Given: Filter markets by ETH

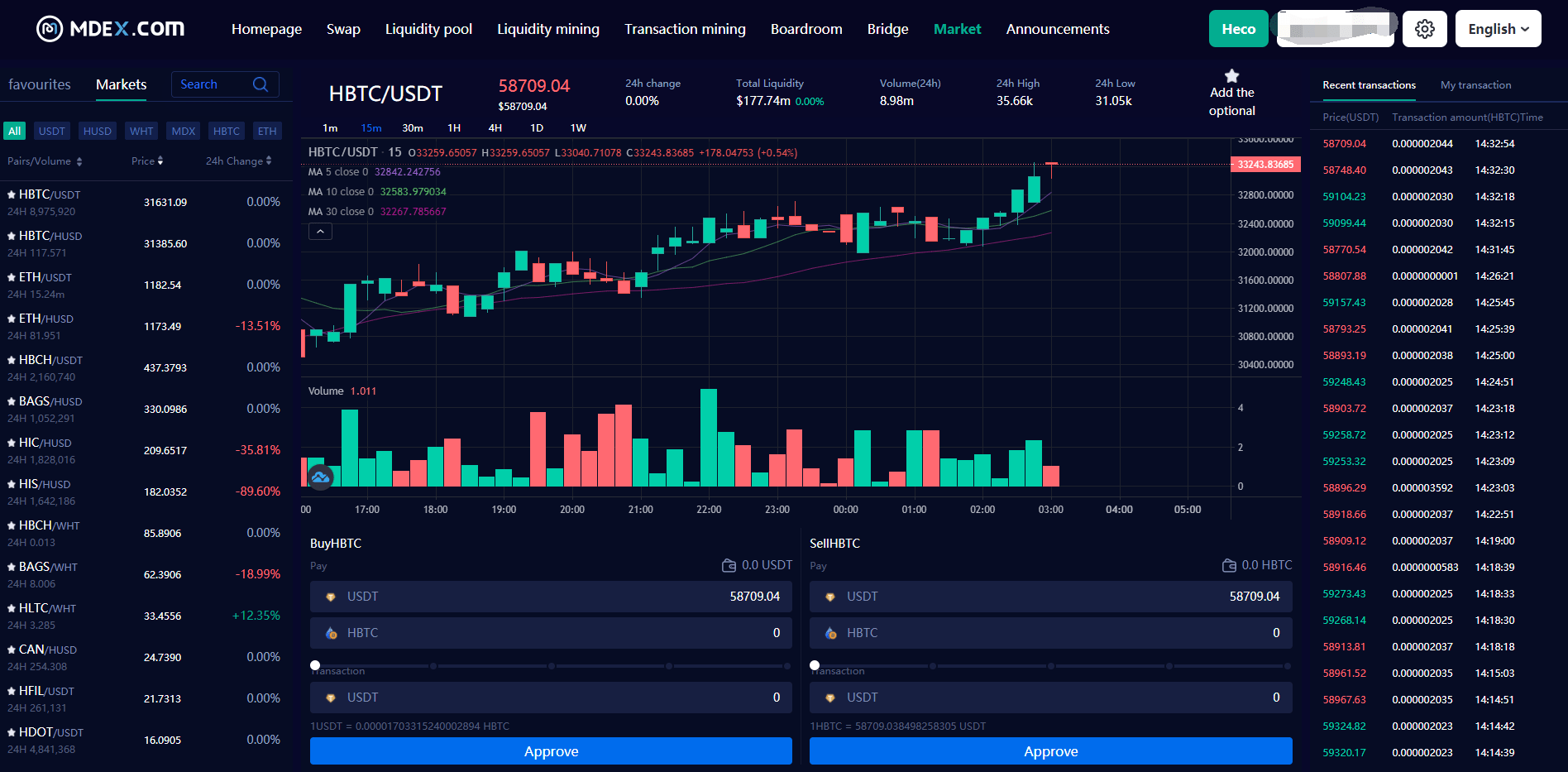Looking at the screenshot, I should click(x=267, y=131).
